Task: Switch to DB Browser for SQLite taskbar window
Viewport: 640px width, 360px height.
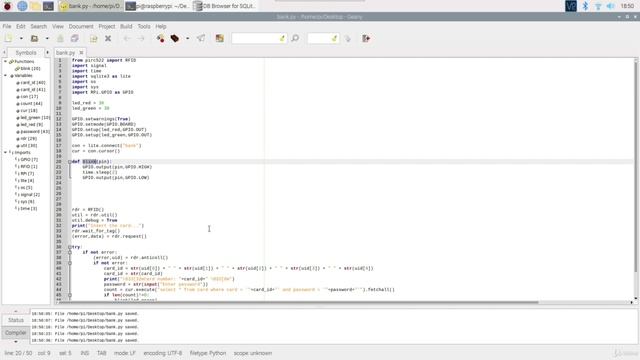Action: click(x=224, y=6)
